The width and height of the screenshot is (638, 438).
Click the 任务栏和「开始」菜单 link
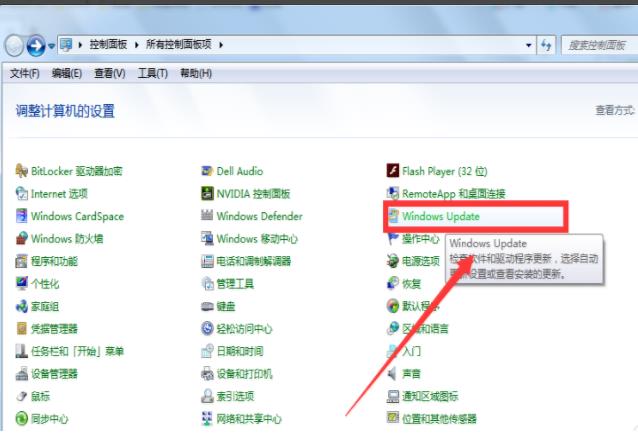[77, 351]
